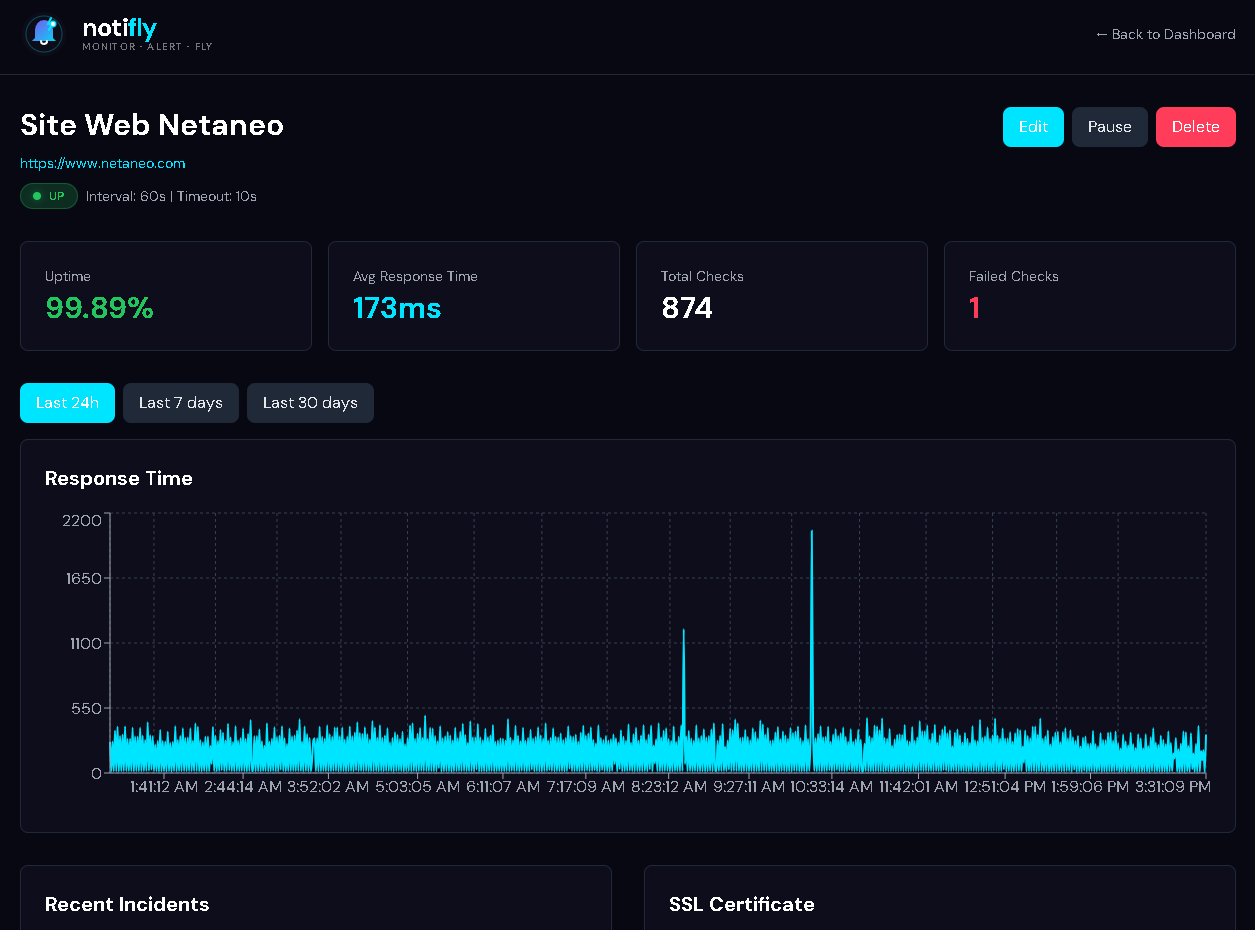Click the Response Time chart title
Image resolution: width=1255 pixels, height=930 pixels.
tap(118, 478)
